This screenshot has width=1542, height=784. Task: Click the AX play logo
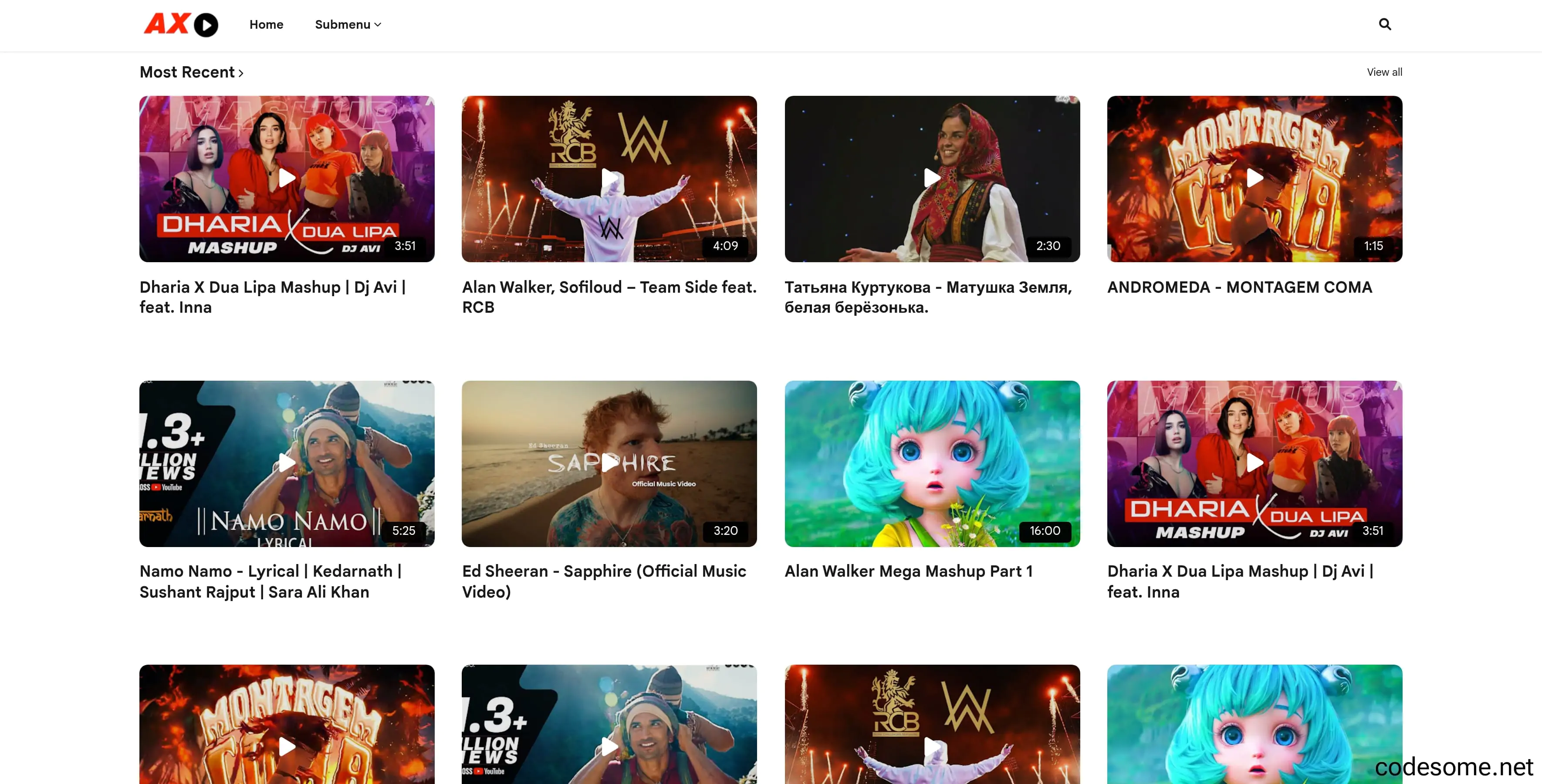pyautogui.click(x=181, y=24)
